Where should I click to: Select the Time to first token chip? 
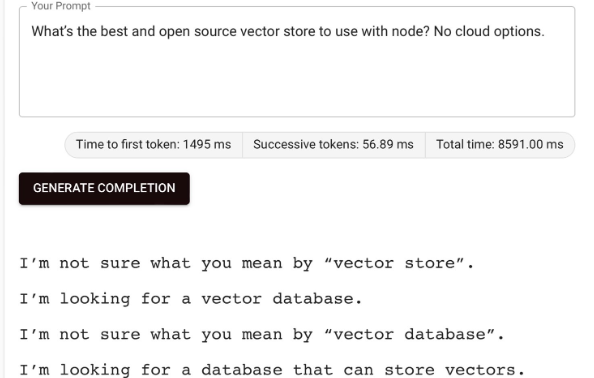click(153, 145)
